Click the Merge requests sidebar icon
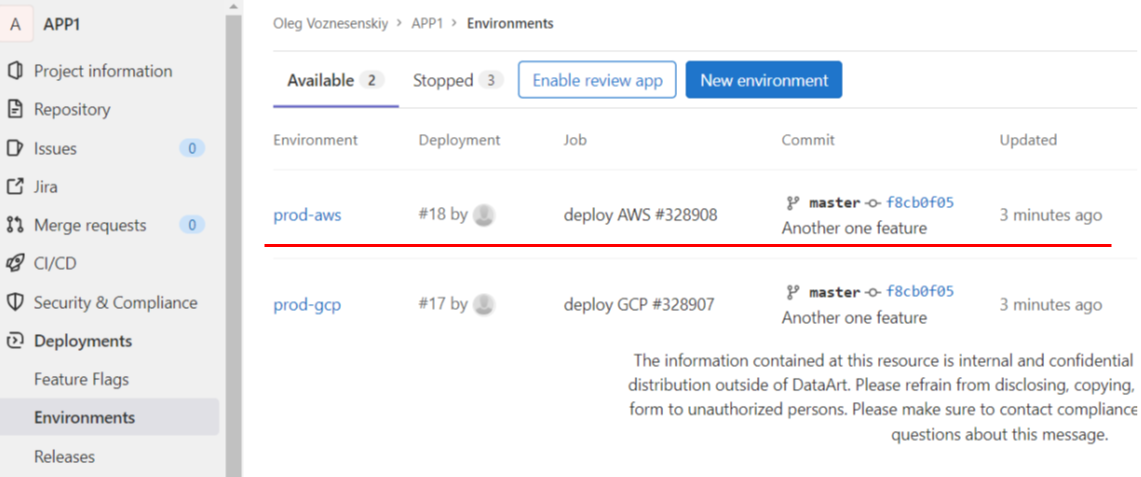This screenshot has height=477, width=1141. click(x=15, y=225)
